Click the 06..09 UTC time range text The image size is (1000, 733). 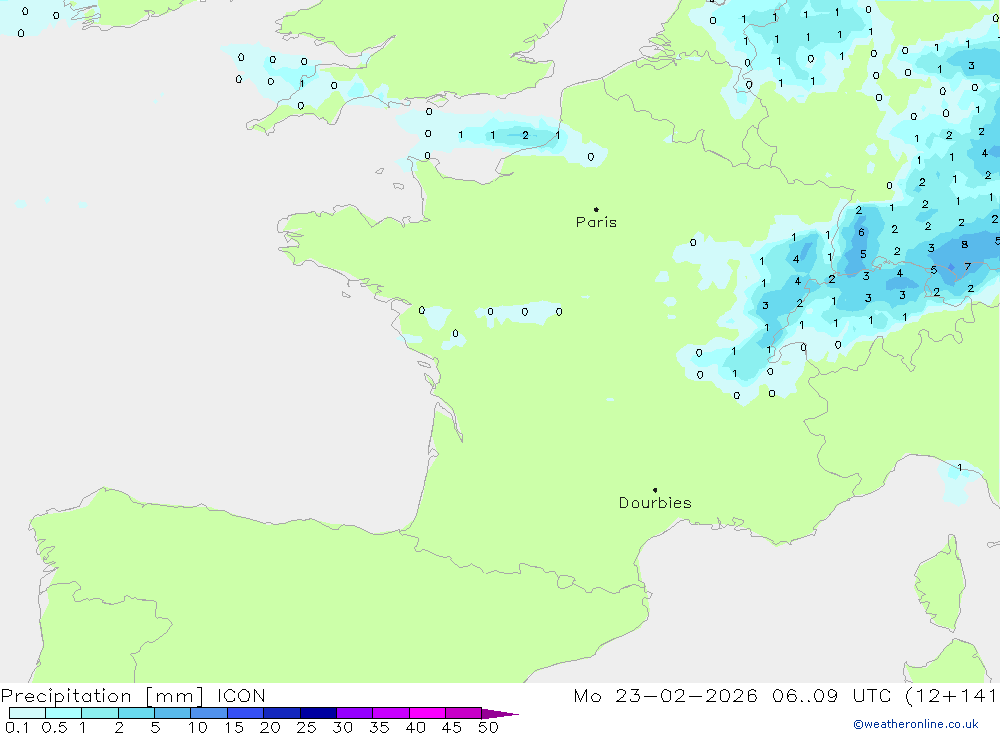[x=815, y=696]
